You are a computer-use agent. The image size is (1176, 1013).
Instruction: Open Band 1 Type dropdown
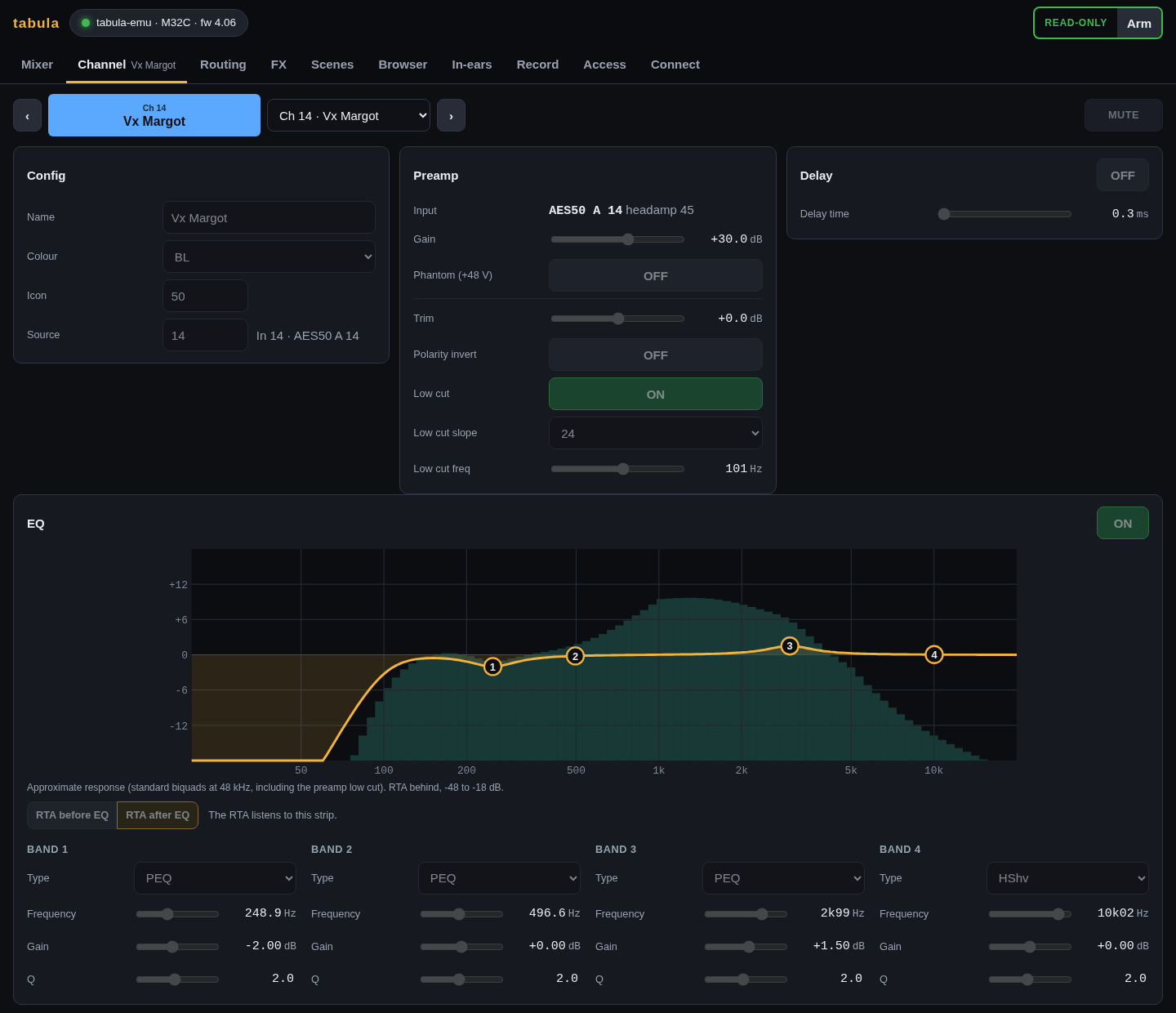[x=215, y=878]
